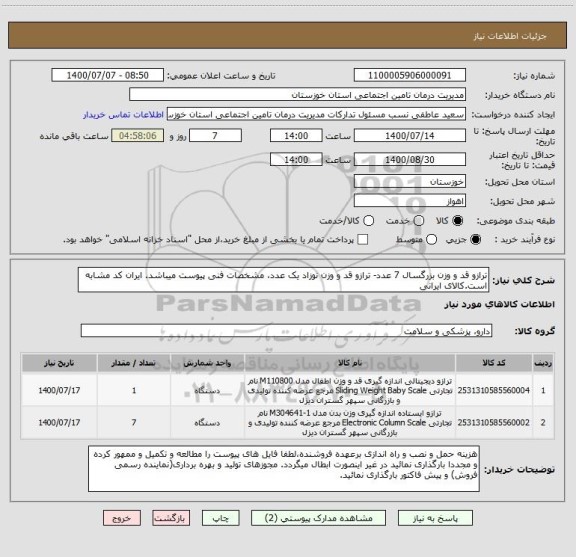Click the جزئیات اطلاعات نیاز header title

click(x=510, y=36)
